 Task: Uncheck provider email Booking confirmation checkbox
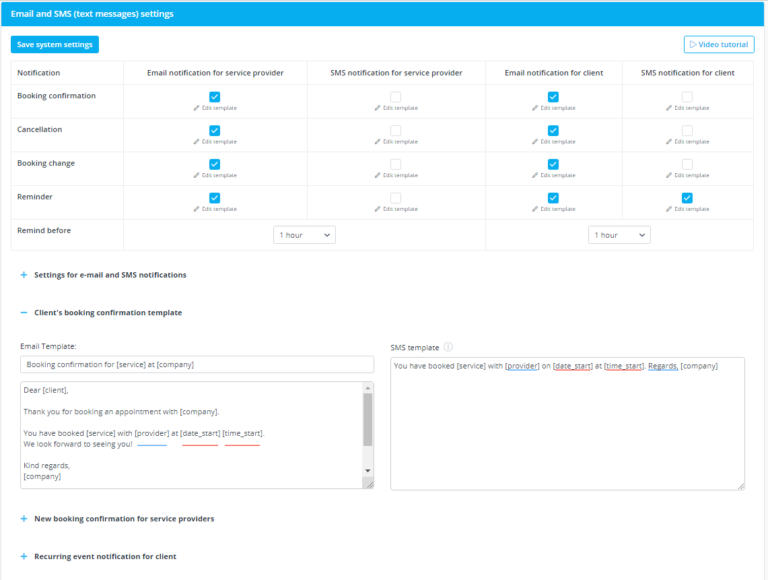[x=215, y=97]
